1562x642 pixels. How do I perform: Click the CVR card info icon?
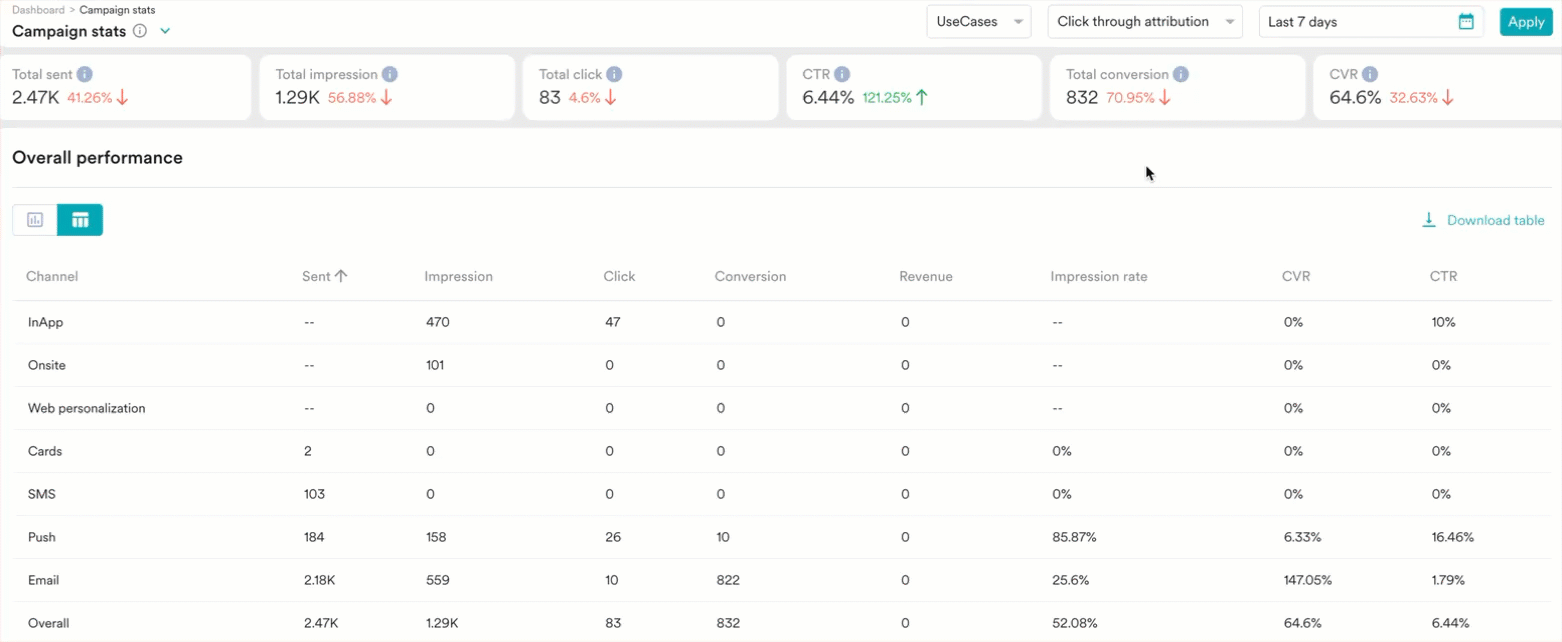[x=1370, y=74]
